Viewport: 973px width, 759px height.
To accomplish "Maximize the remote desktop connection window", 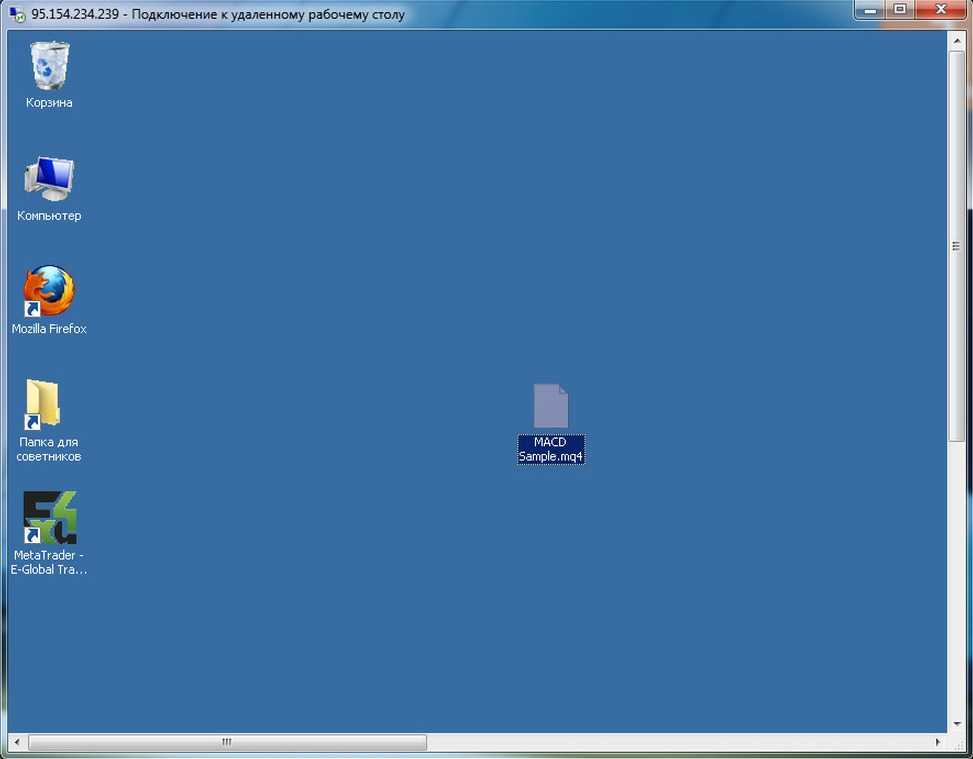I will tap(900, 10).
